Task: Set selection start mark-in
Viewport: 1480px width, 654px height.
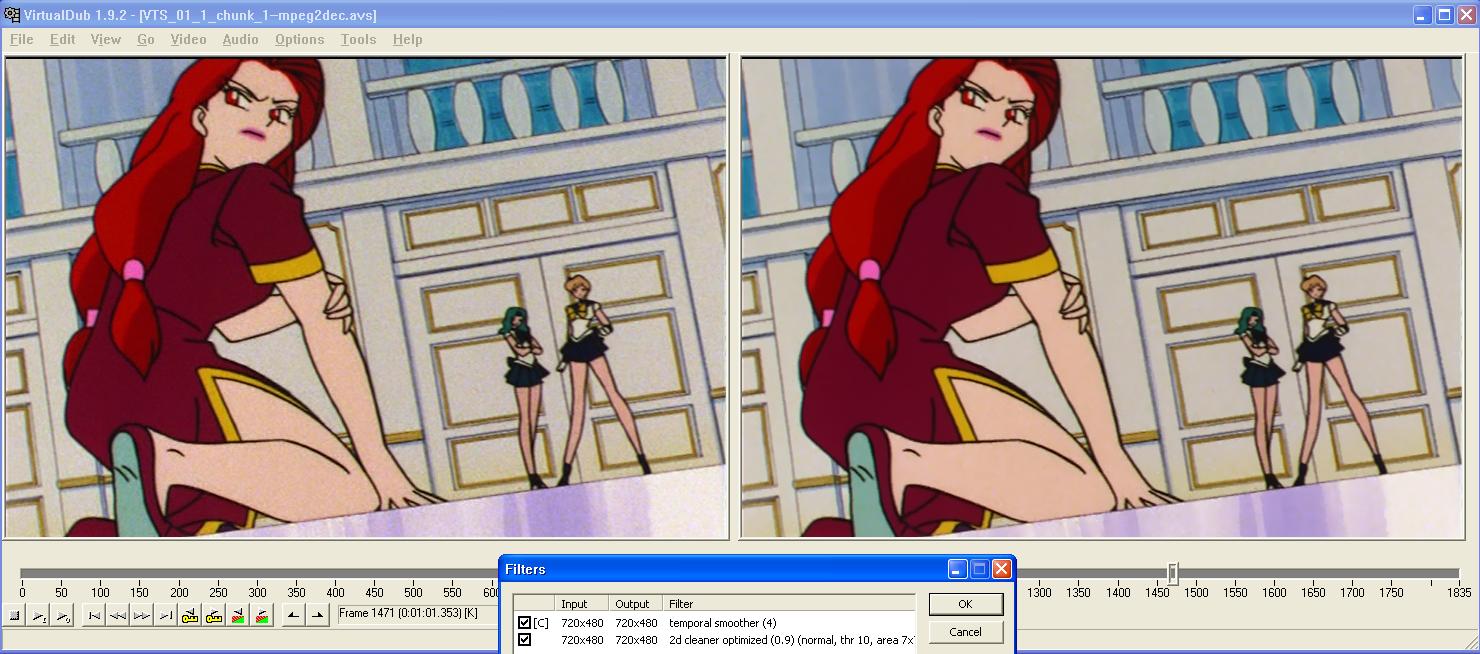Action: tap(294, 616)
